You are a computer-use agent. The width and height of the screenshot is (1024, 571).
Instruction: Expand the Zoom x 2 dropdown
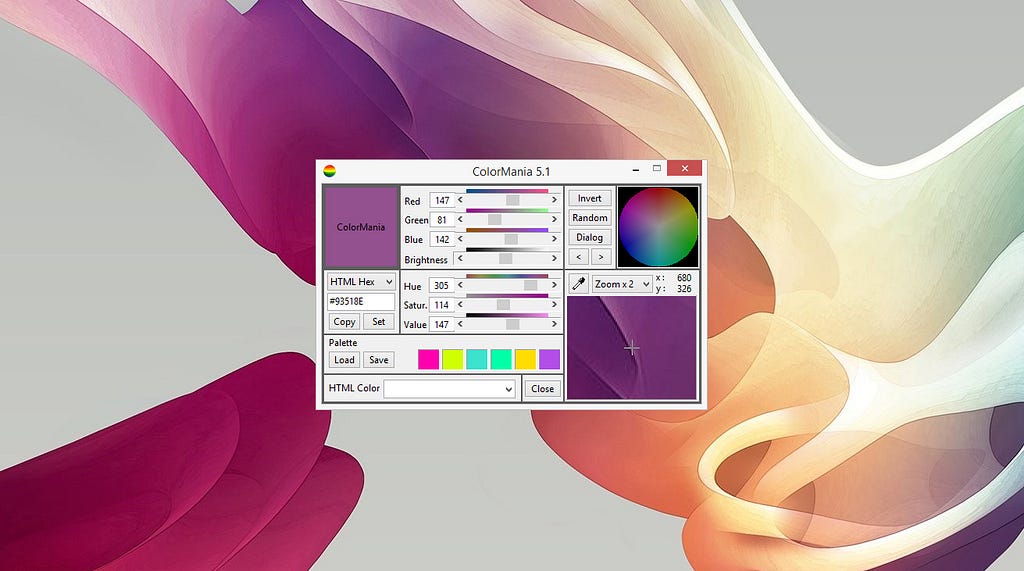622,284
